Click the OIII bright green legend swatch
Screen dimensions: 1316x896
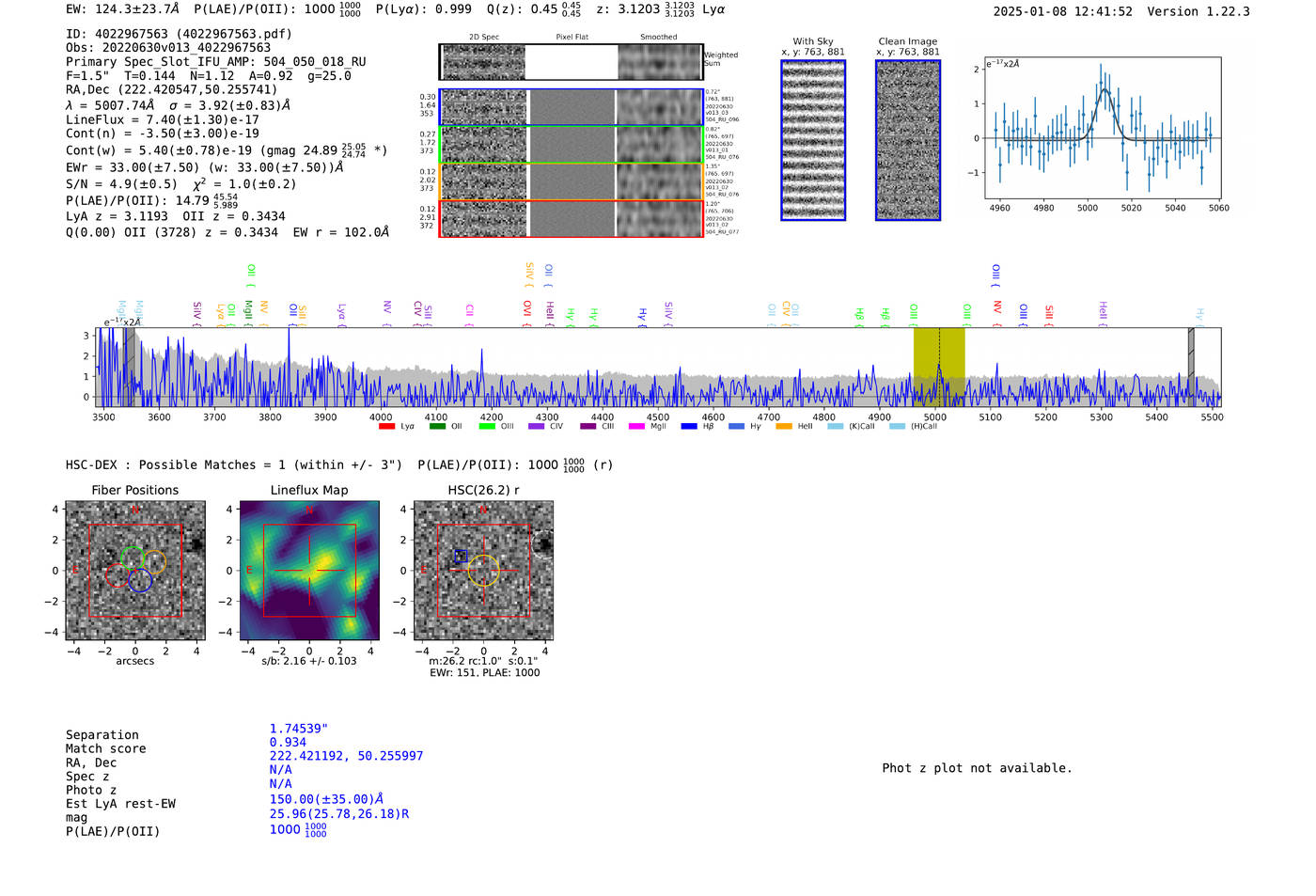click(x=487, y=427)
